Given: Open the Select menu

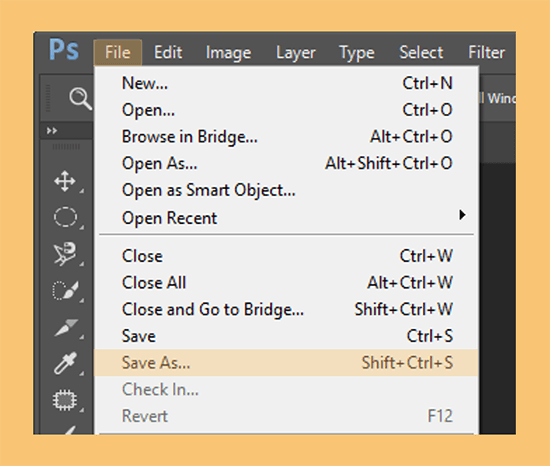Looking at the screenshot, I should coord(421,53).
